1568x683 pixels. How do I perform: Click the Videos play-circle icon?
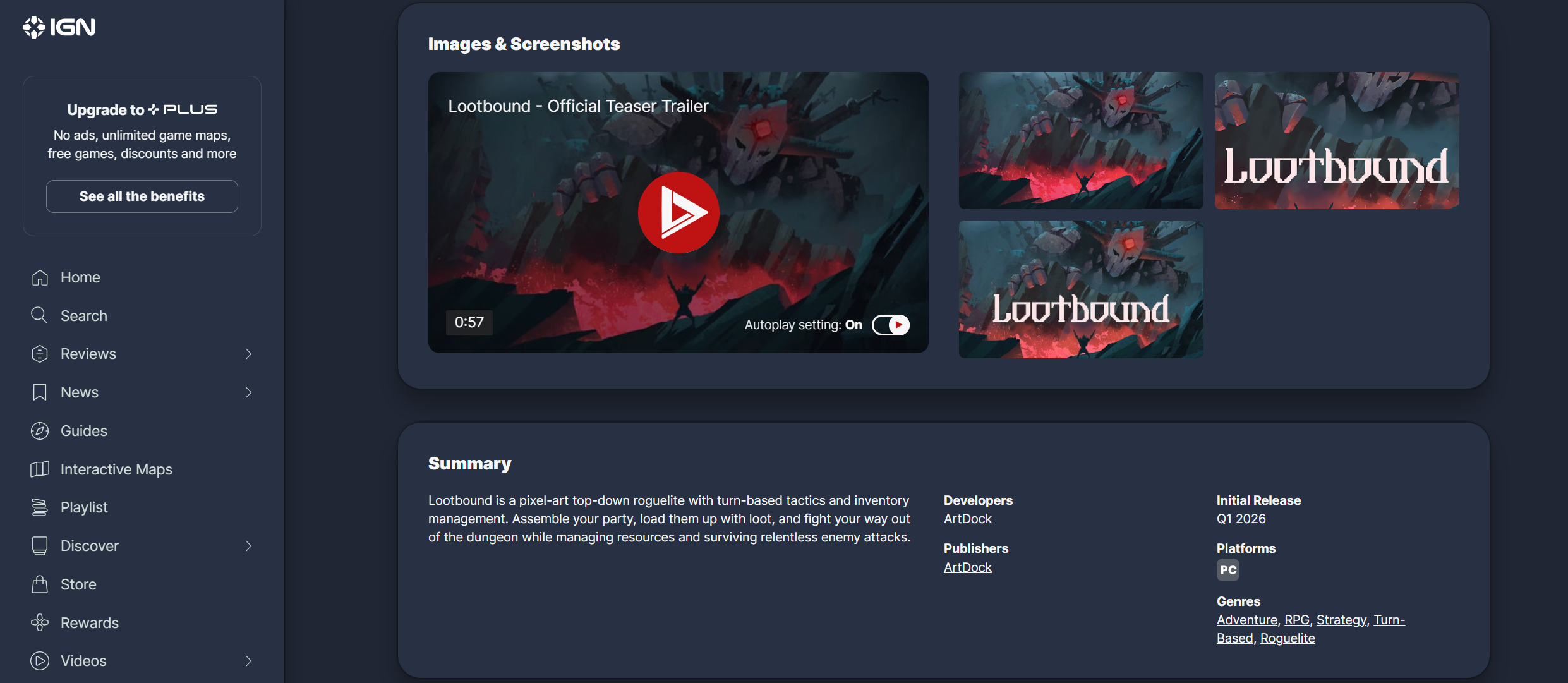tap(40, 661)
